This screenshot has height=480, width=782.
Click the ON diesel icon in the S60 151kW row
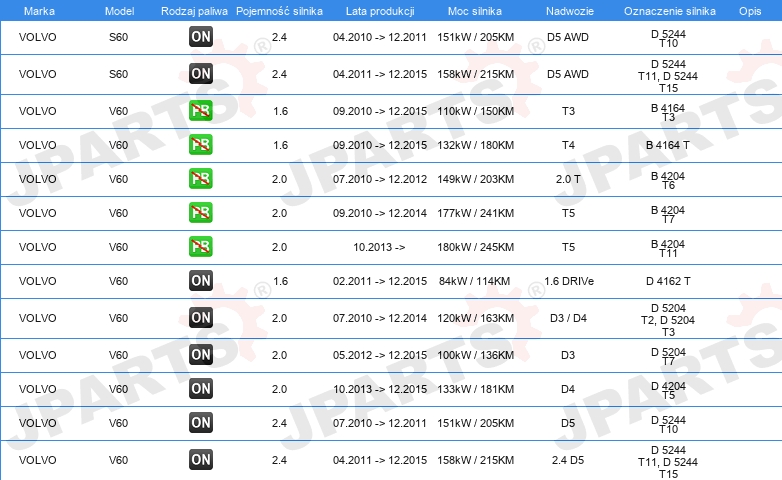click(201, 36)
